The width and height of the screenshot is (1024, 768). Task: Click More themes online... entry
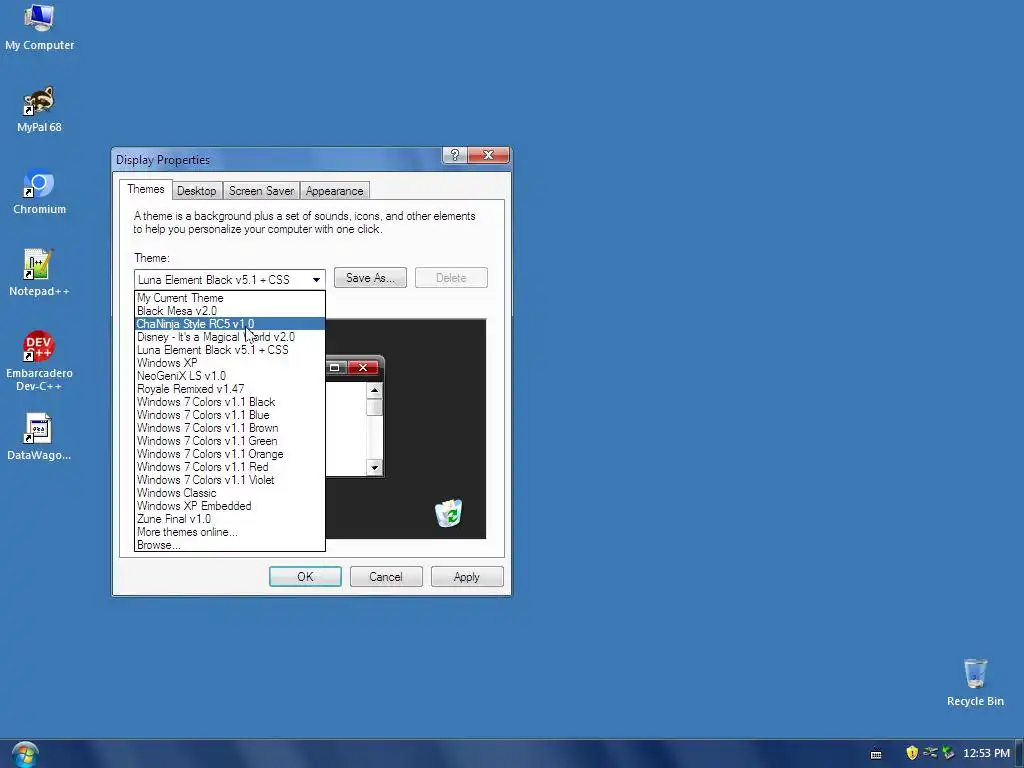[x=230, y=532]
